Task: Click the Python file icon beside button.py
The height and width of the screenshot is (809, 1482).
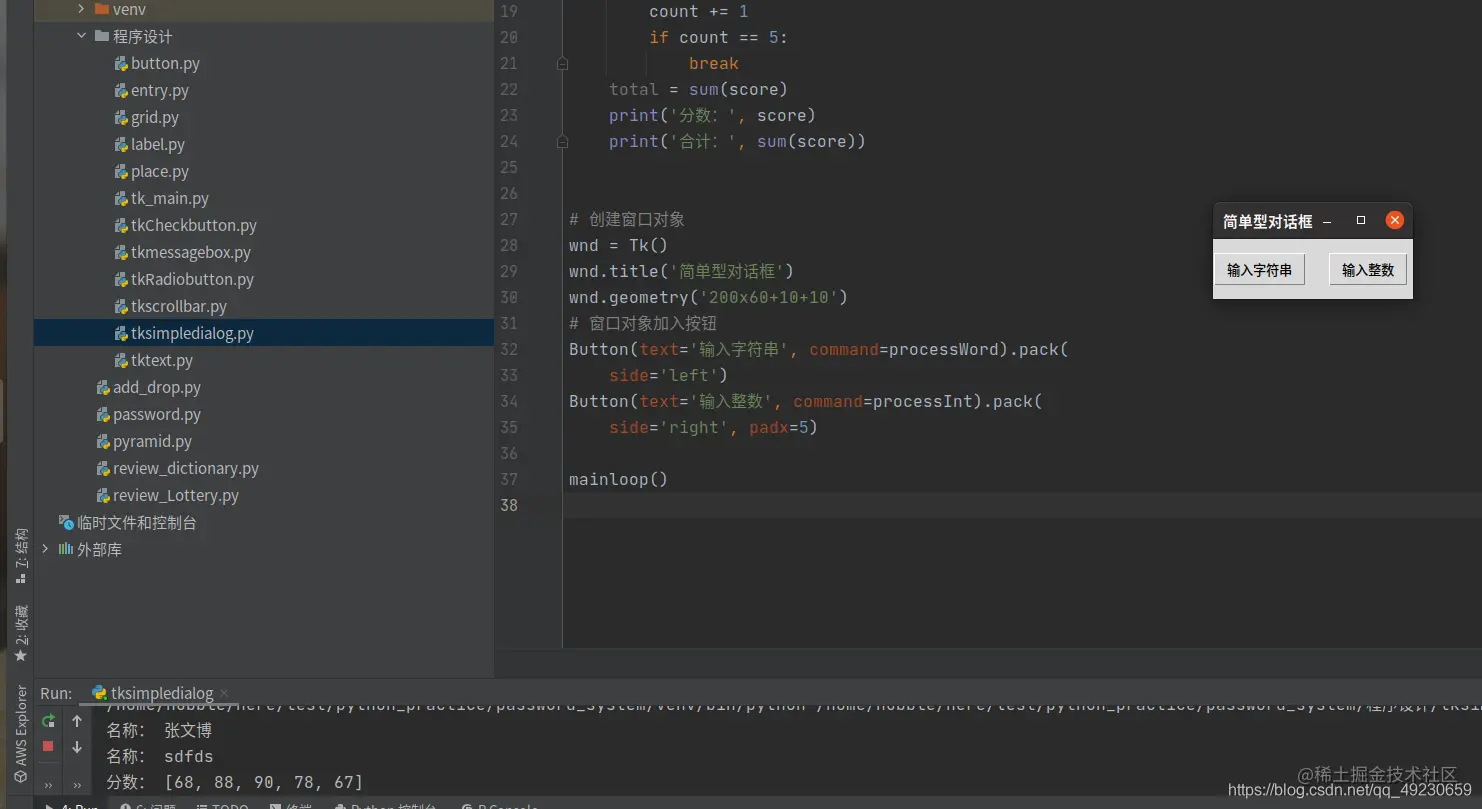Action: (120, 63)
